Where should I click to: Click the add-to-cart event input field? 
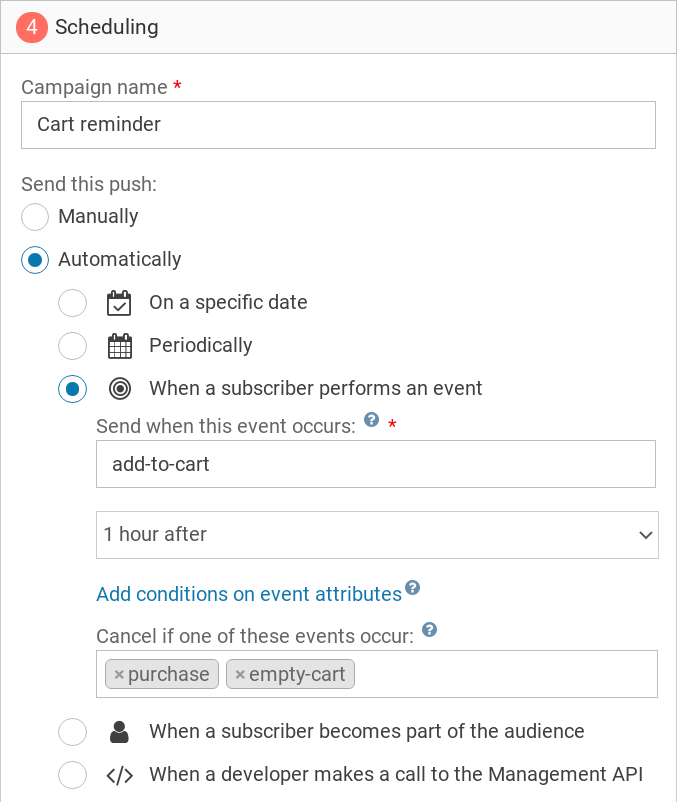[x=375, y=464]
